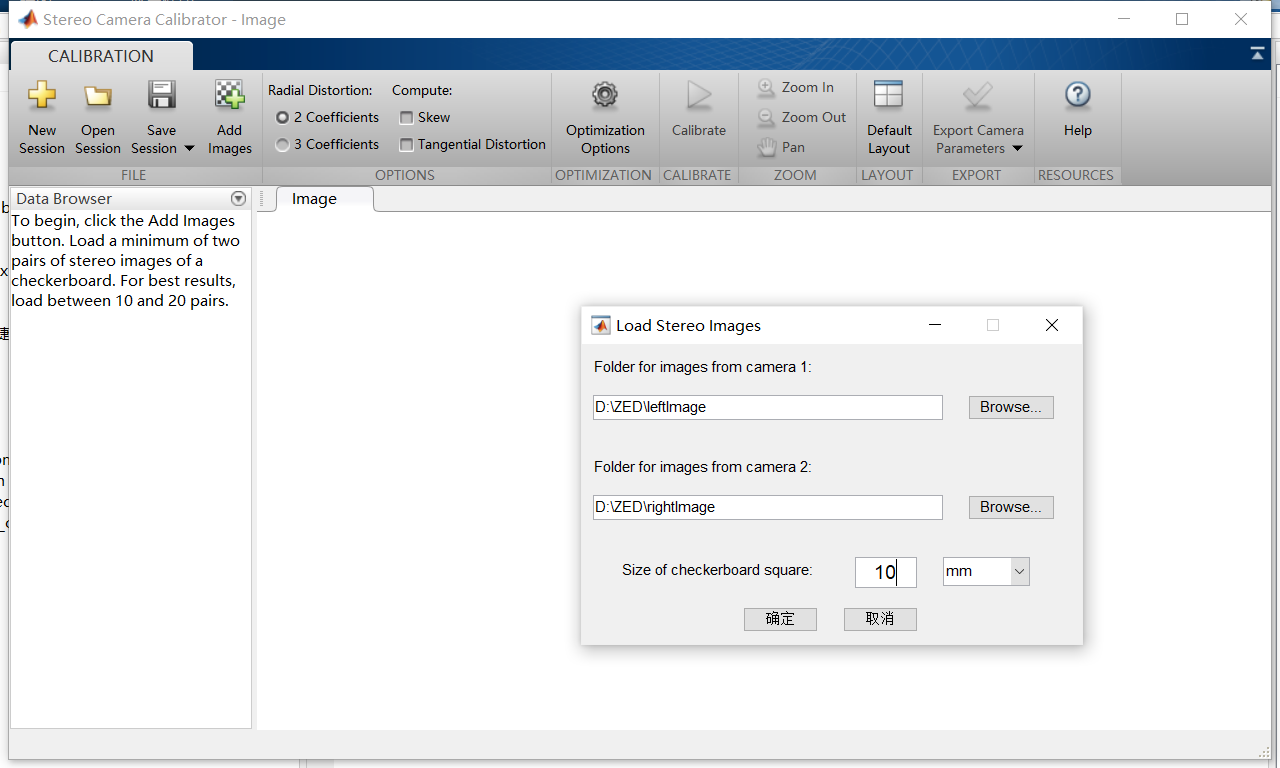Image resolution: width=1280 pixels, height=768 pixels.
Task: Click the Data Browser instructions text
Action: point(126,260)
